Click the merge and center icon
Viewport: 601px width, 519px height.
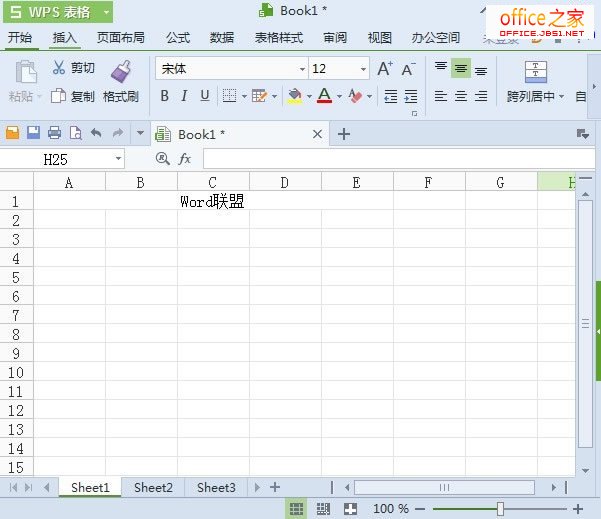tap(535, 72)
